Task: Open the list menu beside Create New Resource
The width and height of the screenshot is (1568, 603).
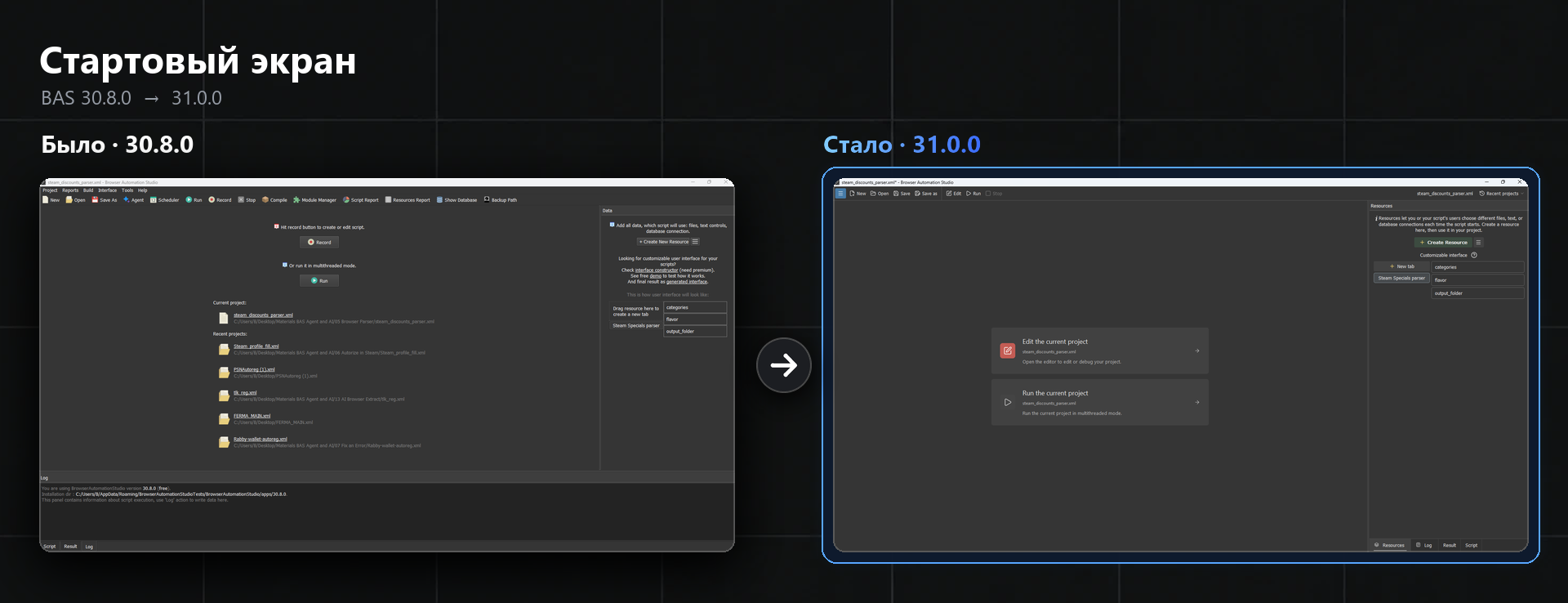Action: pyautogui.click(x=695, y=242)
